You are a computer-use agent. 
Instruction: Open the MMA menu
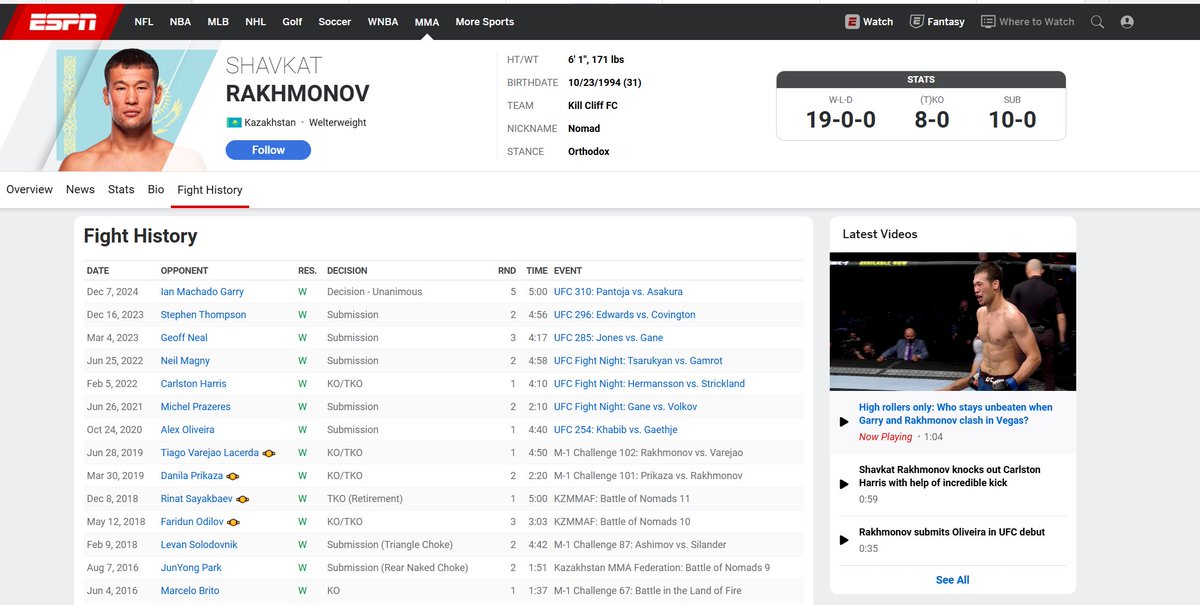tap(427, 21)
